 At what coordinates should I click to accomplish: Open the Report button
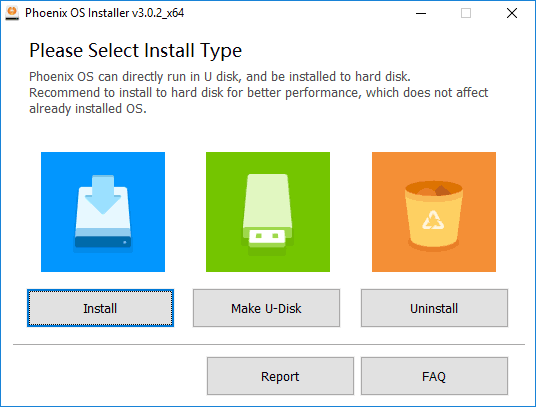coord(280,376)
